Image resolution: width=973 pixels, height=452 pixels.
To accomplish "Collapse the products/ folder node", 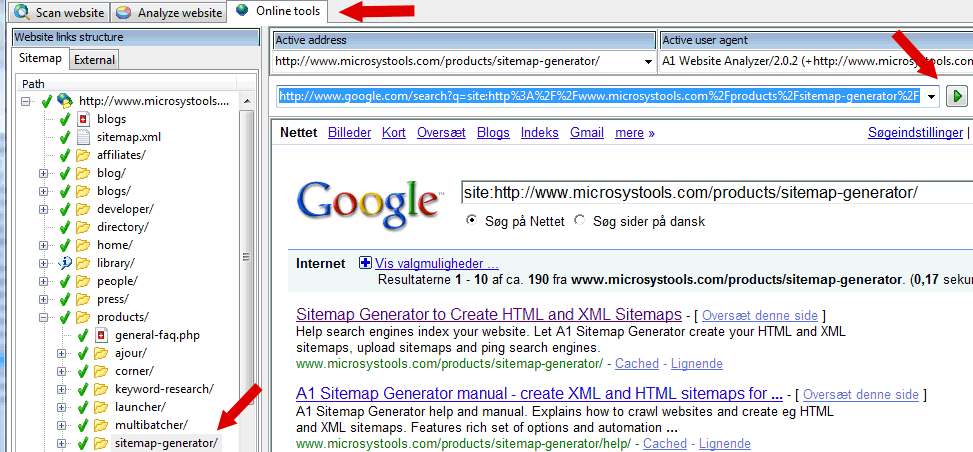I will (43, 317).
